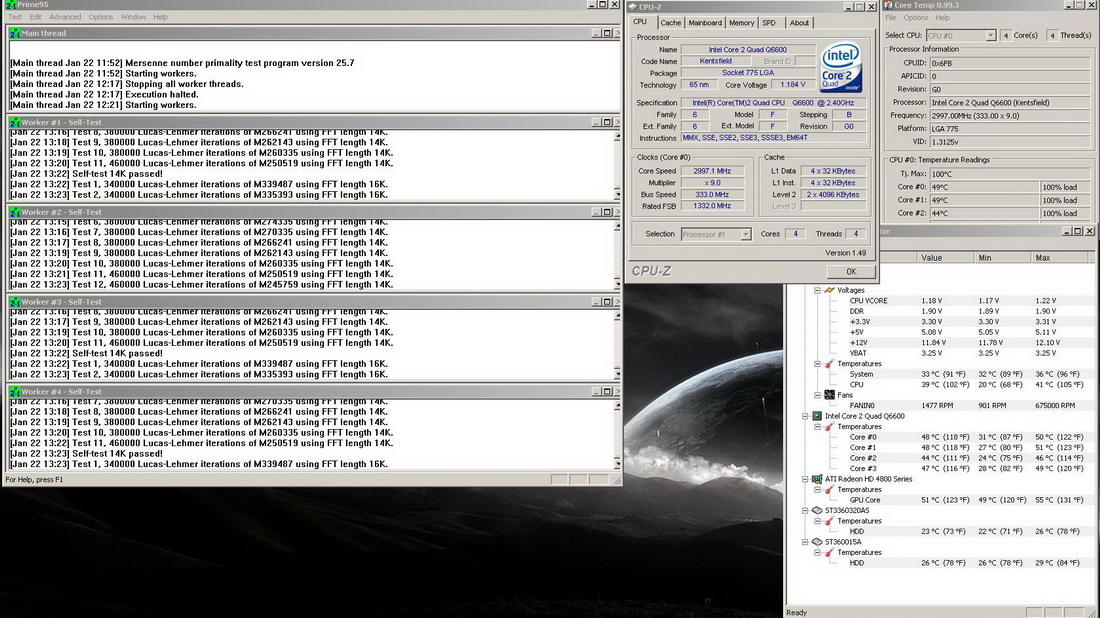Open the Options menu in Prime95

point(100,17)
